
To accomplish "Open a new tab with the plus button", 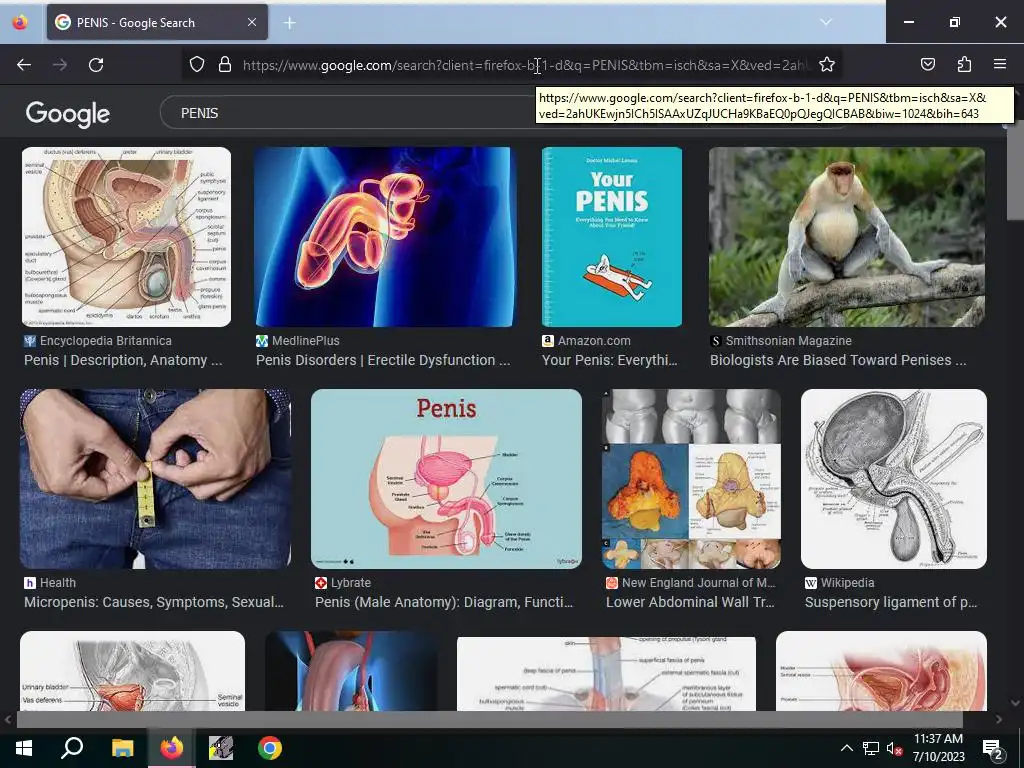I will click(x=289, y=23).
